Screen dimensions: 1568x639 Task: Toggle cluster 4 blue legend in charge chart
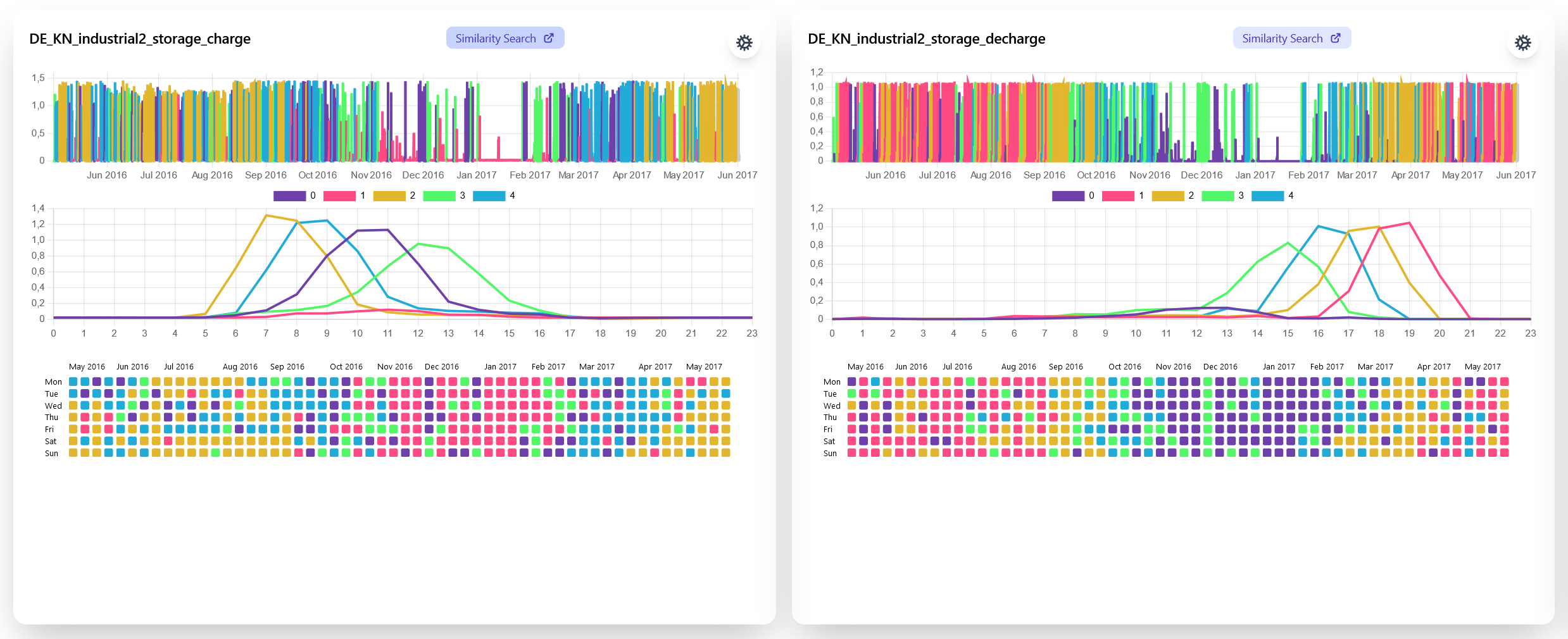click(489, 196)
